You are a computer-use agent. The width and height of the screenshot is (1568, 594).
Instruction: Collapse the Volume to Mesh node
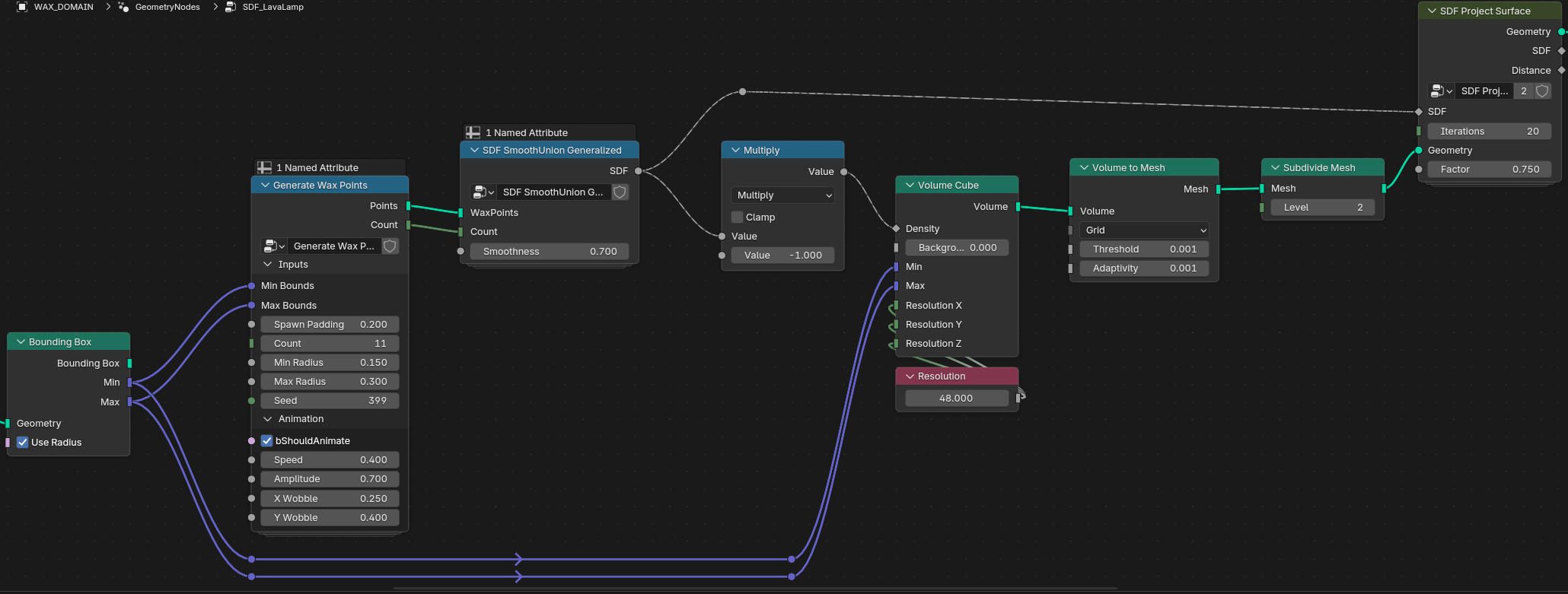(1085, 168)
